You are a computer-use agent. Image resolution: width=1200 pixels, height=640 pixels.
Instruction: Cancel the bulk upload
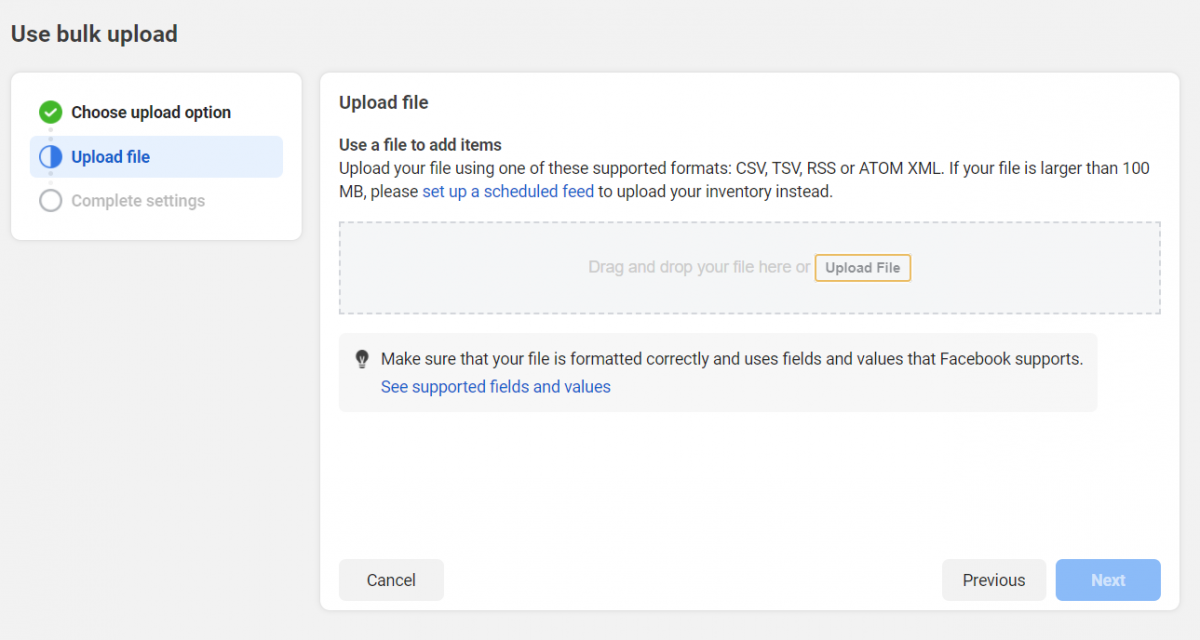pos(391,580)
